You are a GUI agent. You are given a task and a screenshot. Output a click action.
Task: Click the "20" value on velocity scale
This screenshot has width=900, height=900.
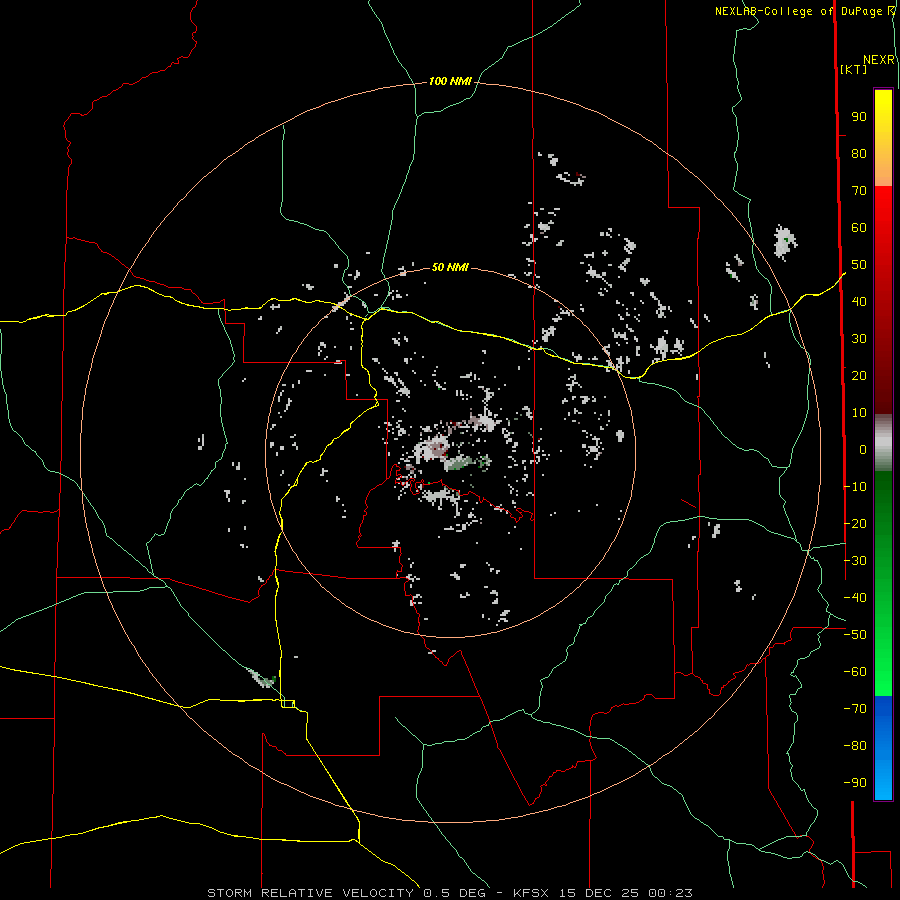[x=859, y=375]
